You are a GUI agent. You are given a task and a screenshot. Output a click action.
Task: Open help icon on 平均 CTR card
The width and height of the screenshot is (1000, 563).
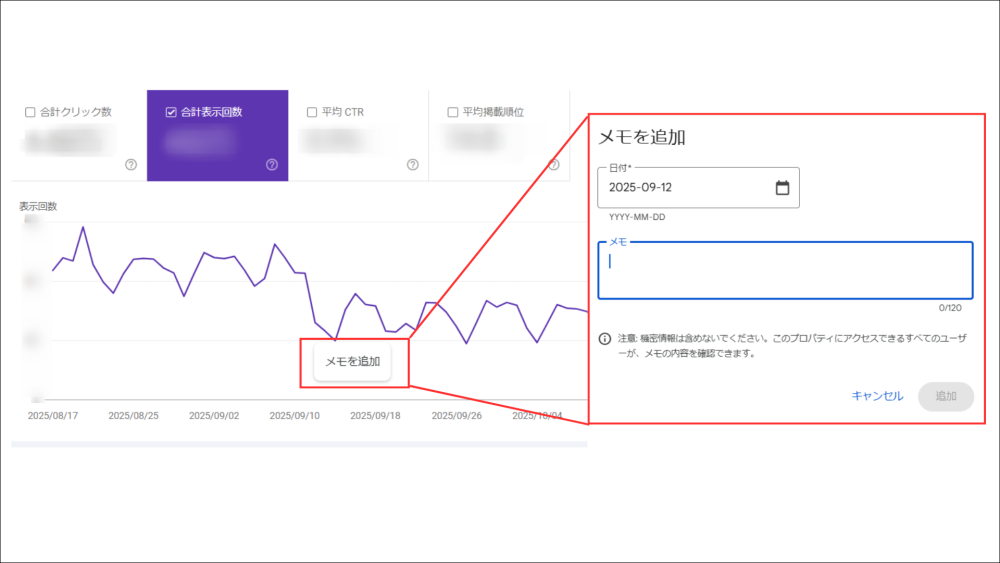coord(413,165)
